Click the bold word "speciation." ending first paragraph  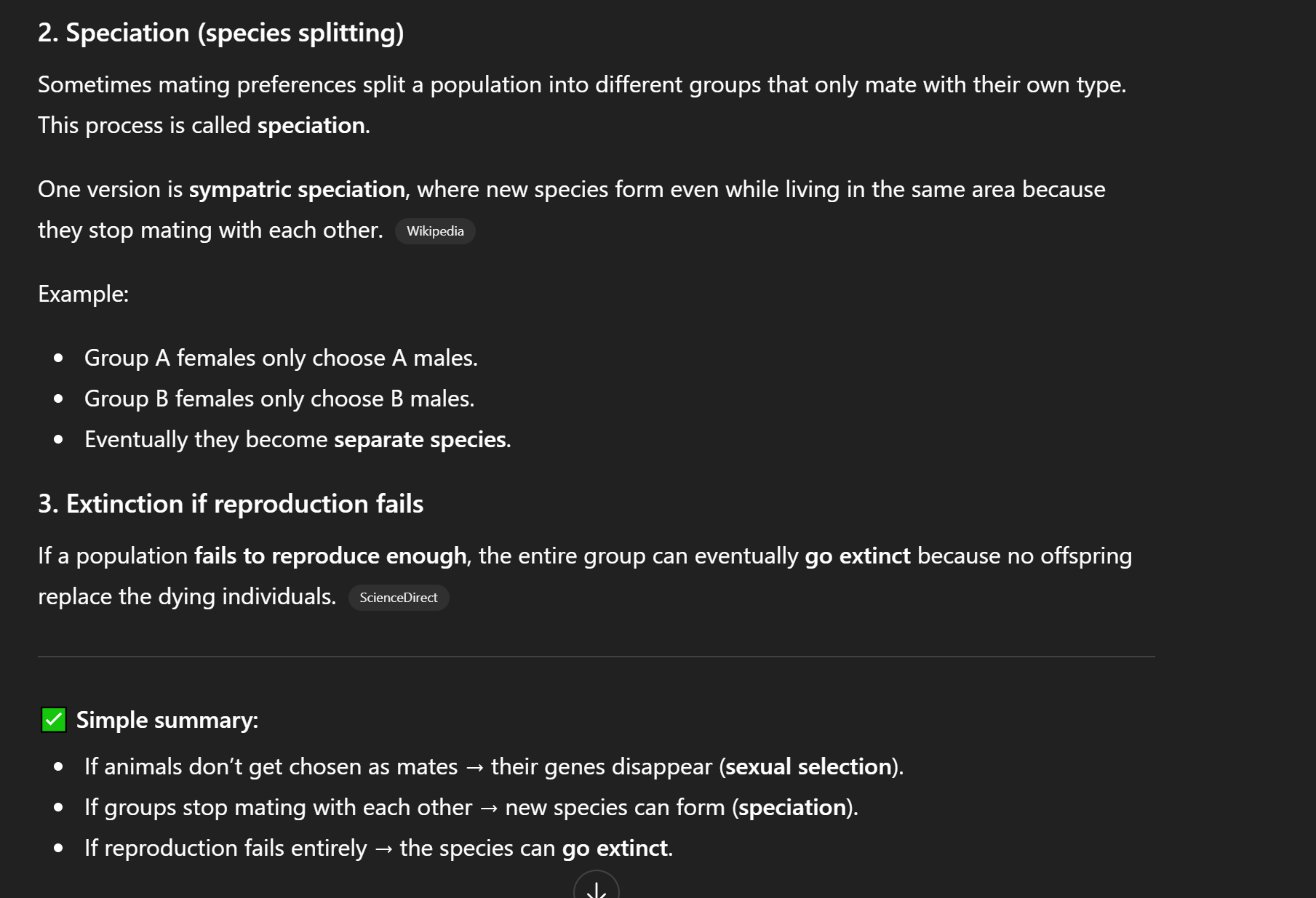coord(313,125)
